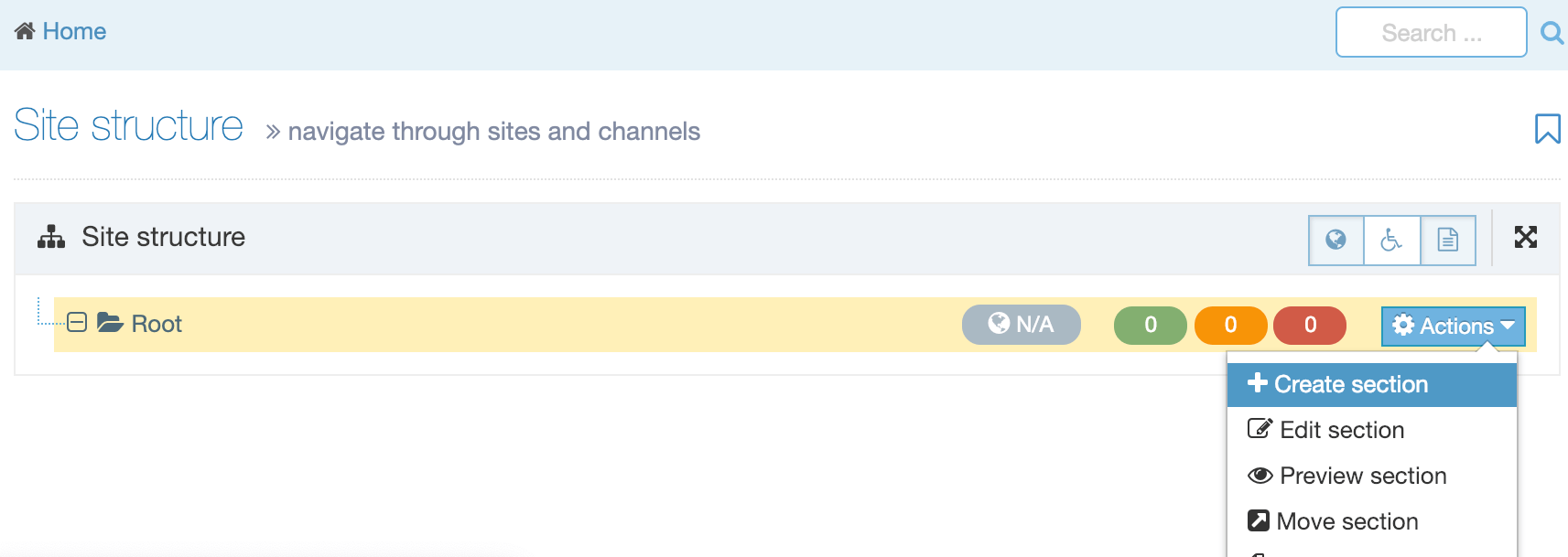Focus the Search input field
1568x557 pixels.
pos(1431,33)
